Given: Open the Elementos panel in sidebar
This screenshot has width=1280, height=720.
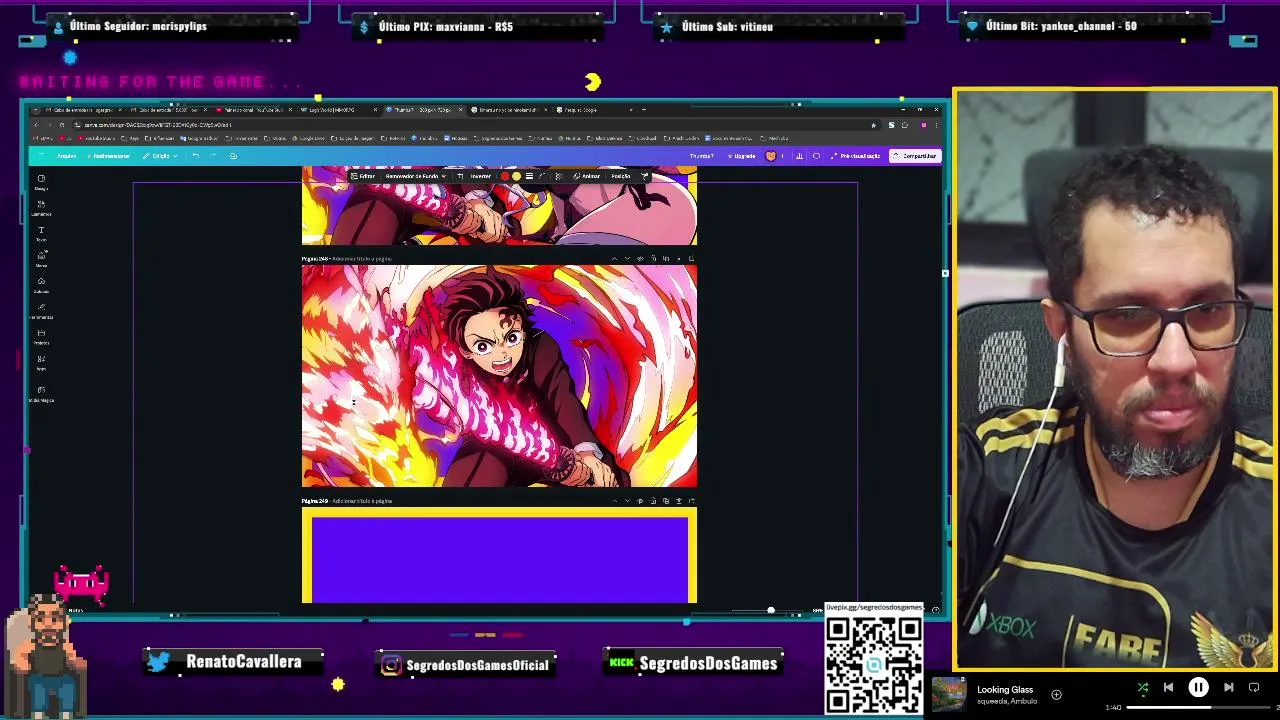Looking at the screenshot, I should click(41, 207).
